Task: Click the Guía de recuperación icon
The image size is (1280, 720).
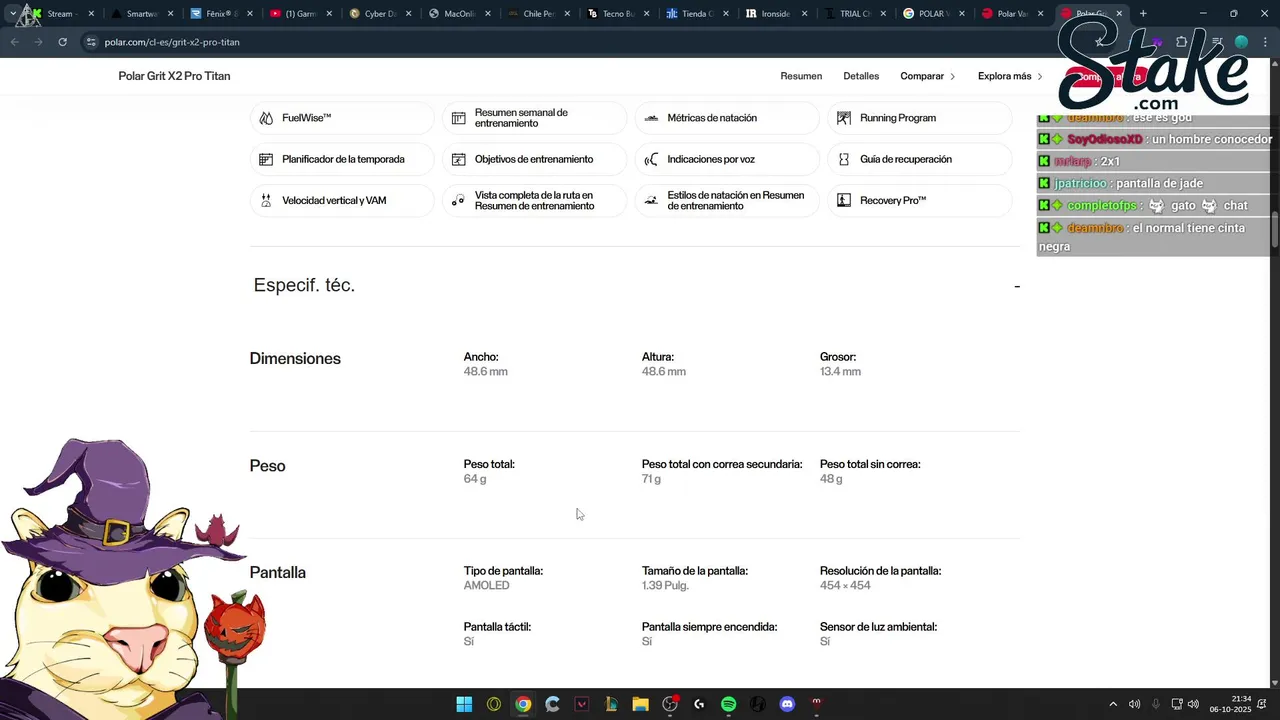Action: (844, 159)
